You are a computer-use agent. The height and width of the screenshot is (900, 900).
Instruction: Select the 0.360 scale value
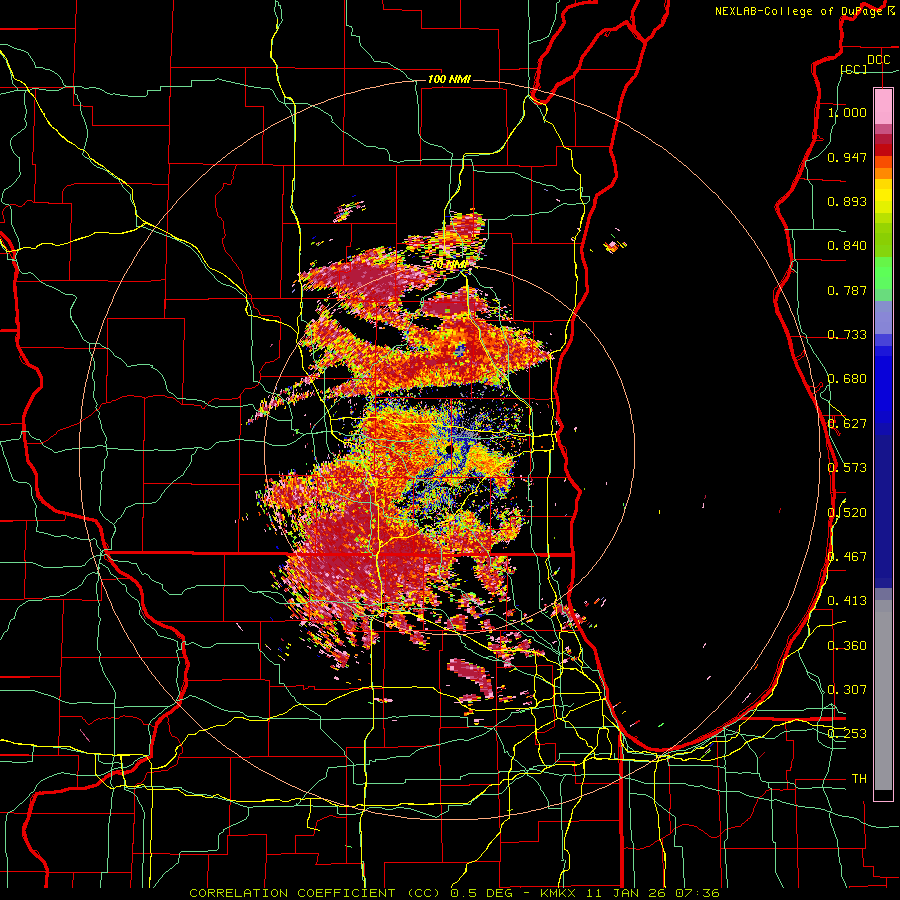[x=847, y=646]
